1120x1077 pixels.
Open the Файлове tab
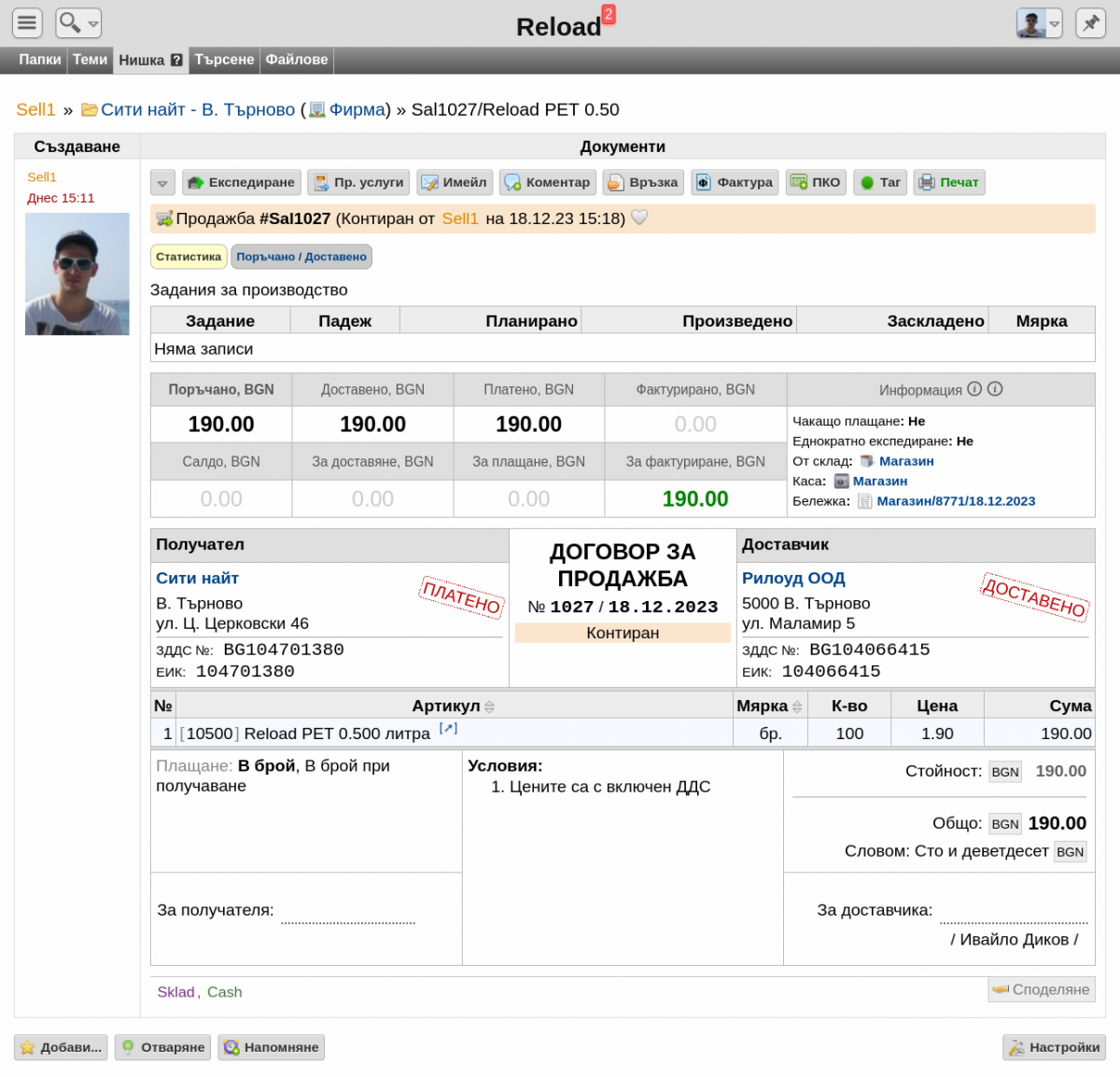[x=297, y=60]
